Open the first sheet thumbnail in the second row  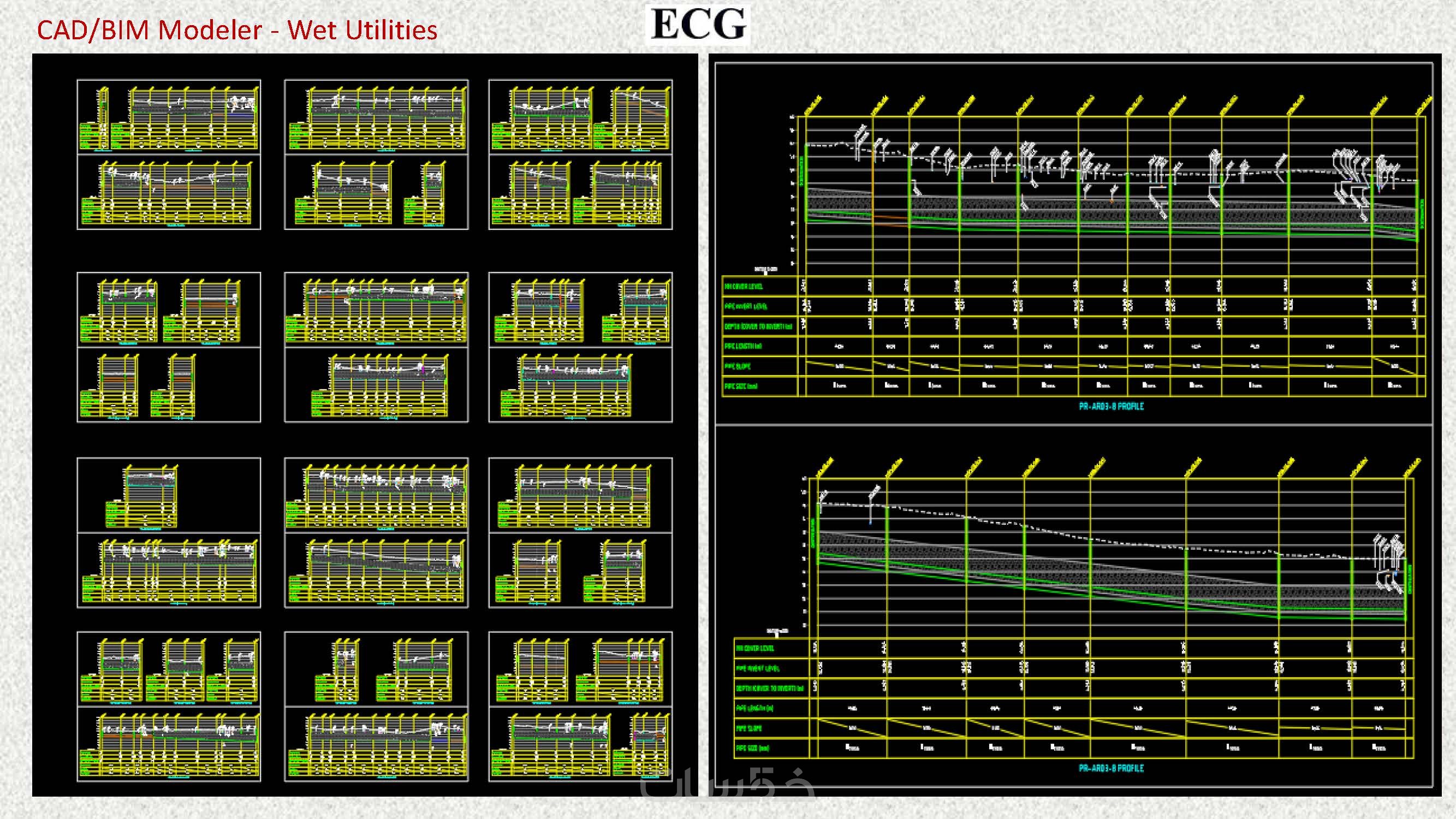point(169,347)
